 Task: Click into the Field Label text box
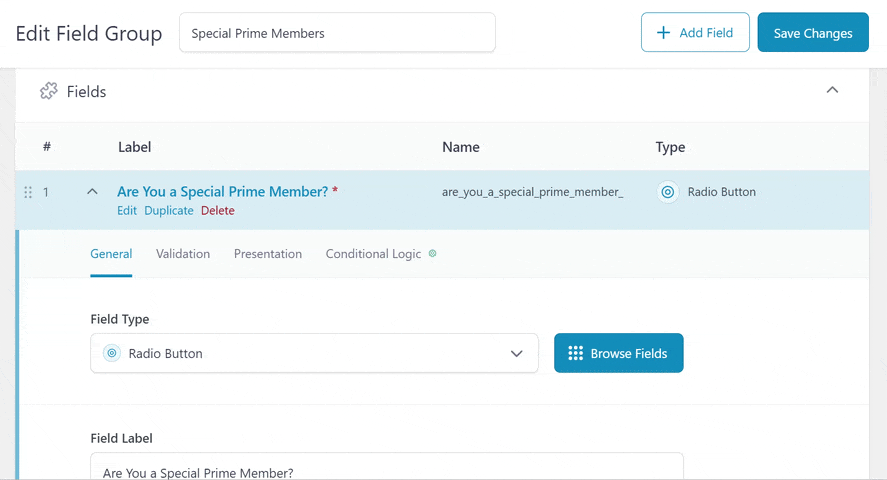click(x=386, y=468)
